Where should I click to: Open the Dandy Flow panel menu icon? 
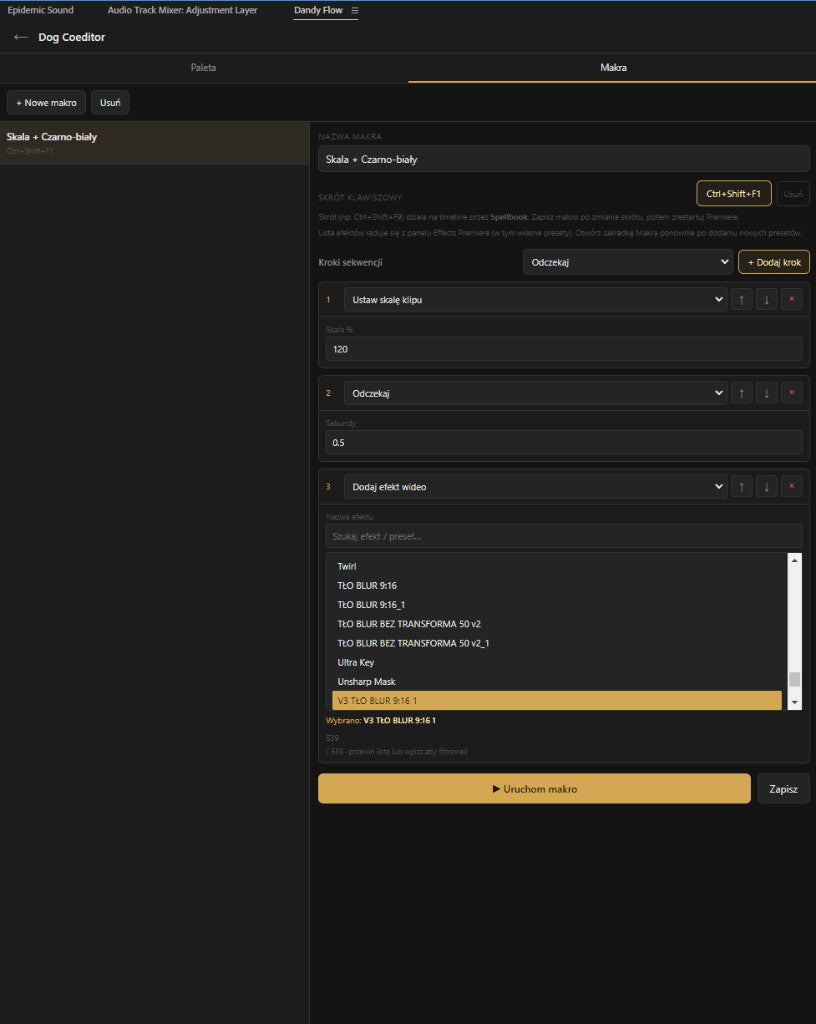(x=354, y=10)
